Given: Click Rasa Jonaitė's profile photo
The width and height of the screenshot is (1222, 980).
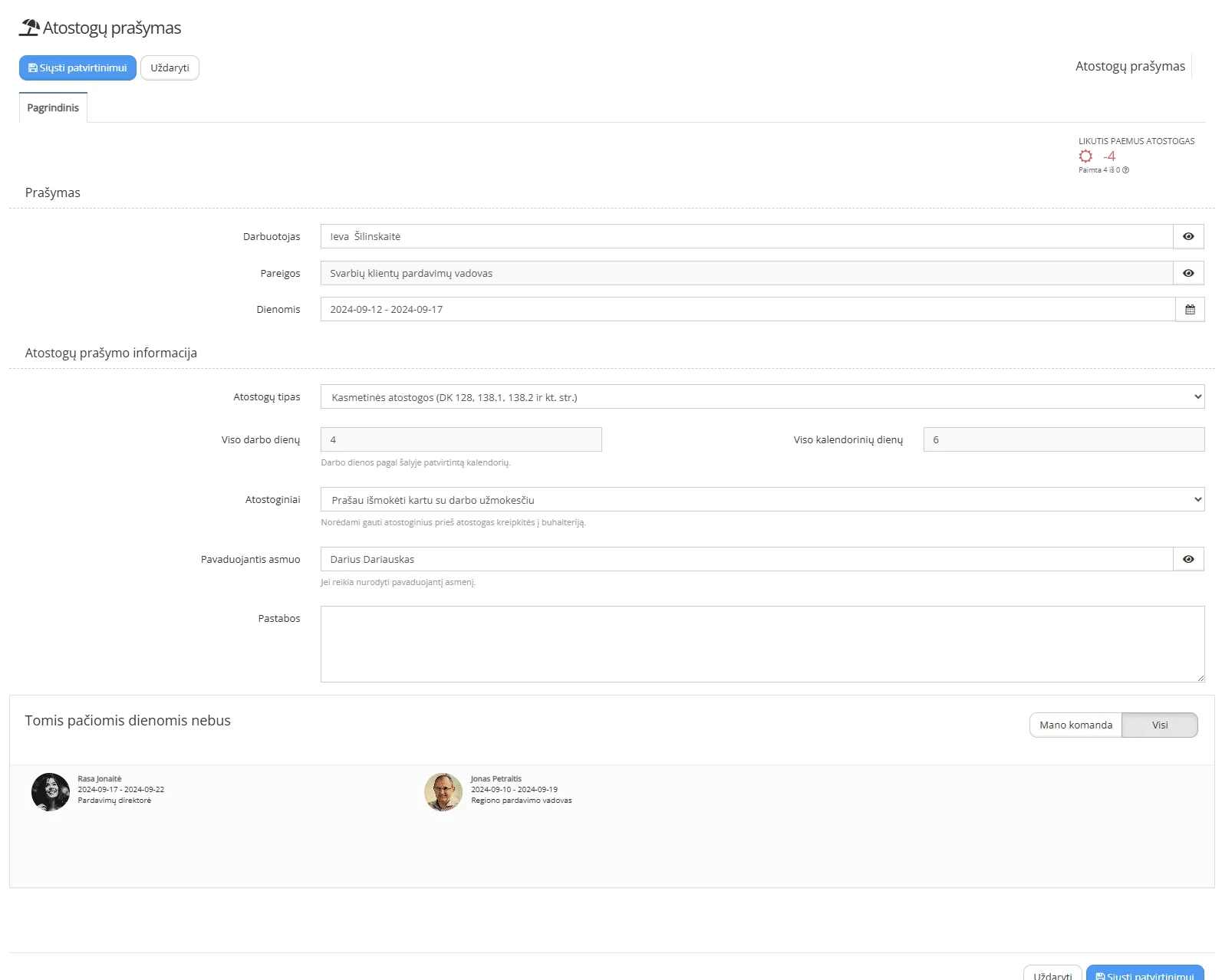Looking at the screenshot, I should pyautogui.click(x=51, y=792).
